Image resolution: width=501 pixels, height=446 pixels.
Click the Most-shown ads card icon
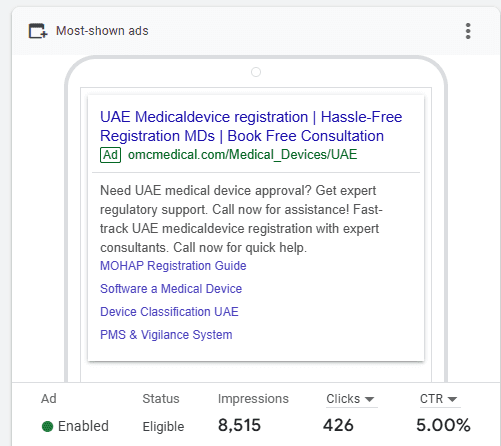click(x=38, y=31)
